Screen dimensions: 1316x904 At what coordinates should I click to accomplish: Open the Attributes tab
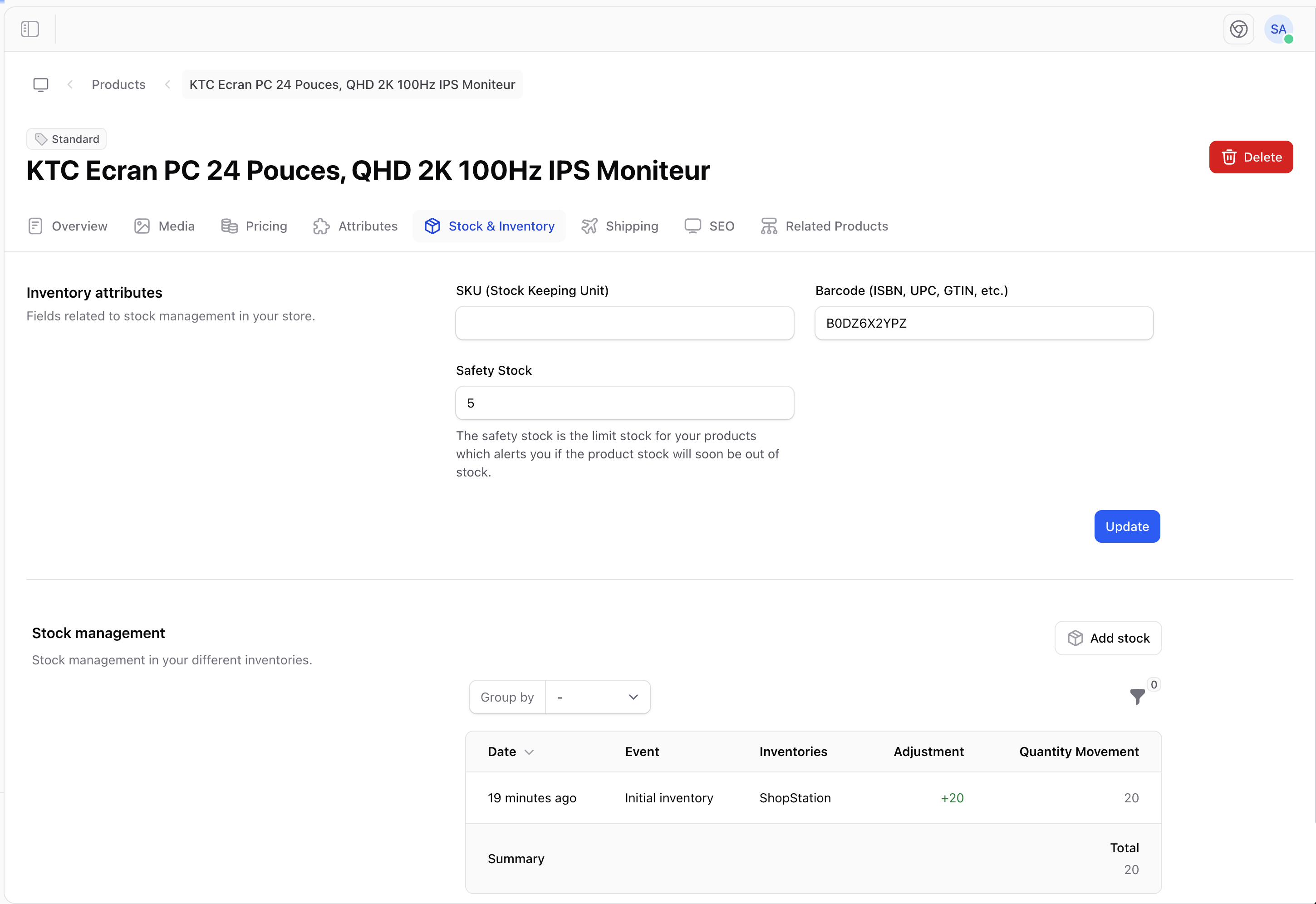(x=356, y=226)
